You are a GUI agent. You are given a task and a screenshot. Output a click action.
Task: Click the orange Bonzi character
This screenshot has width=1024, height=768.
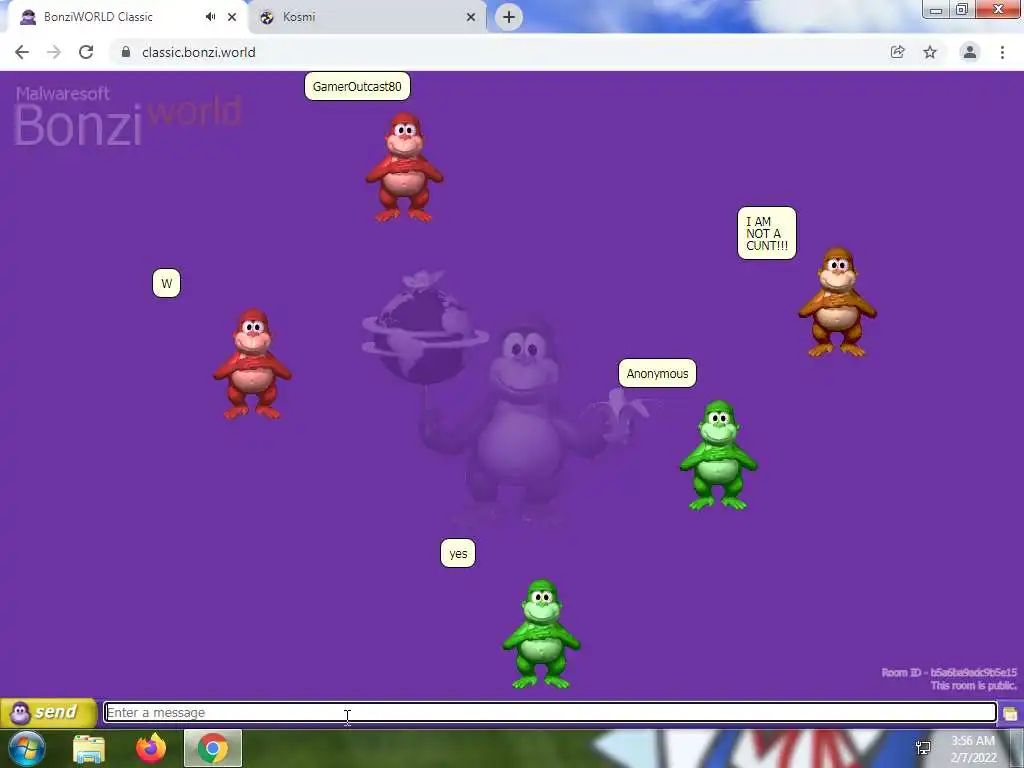point(837,302)
